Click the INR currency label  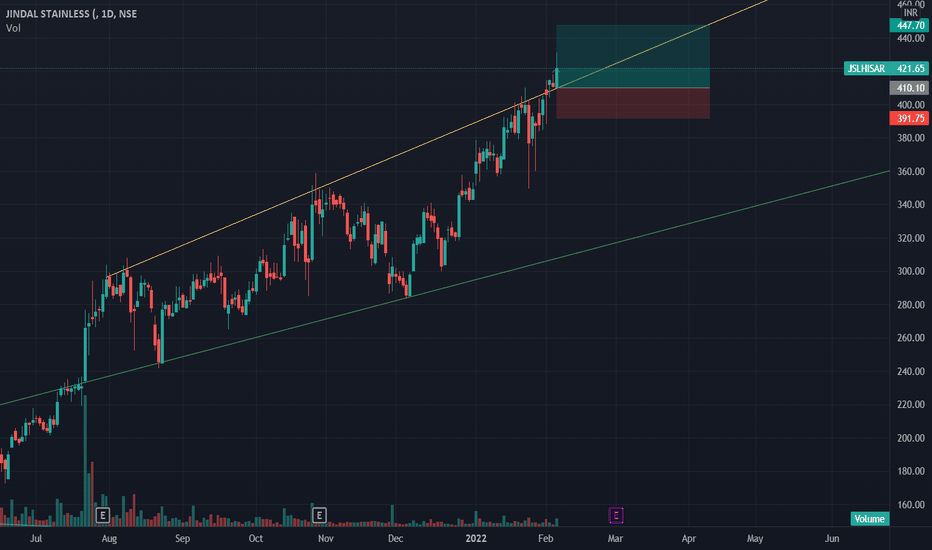coord(911,12)
